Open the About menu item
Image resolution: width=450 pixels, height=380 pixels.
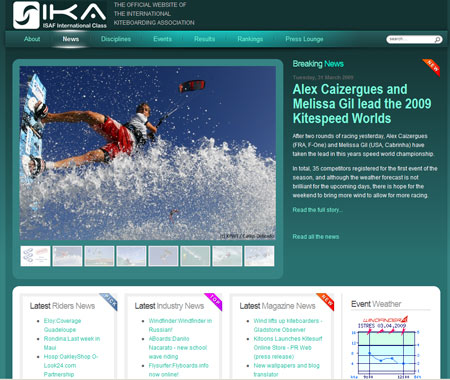pyautogui.click(x=32, y=39)
